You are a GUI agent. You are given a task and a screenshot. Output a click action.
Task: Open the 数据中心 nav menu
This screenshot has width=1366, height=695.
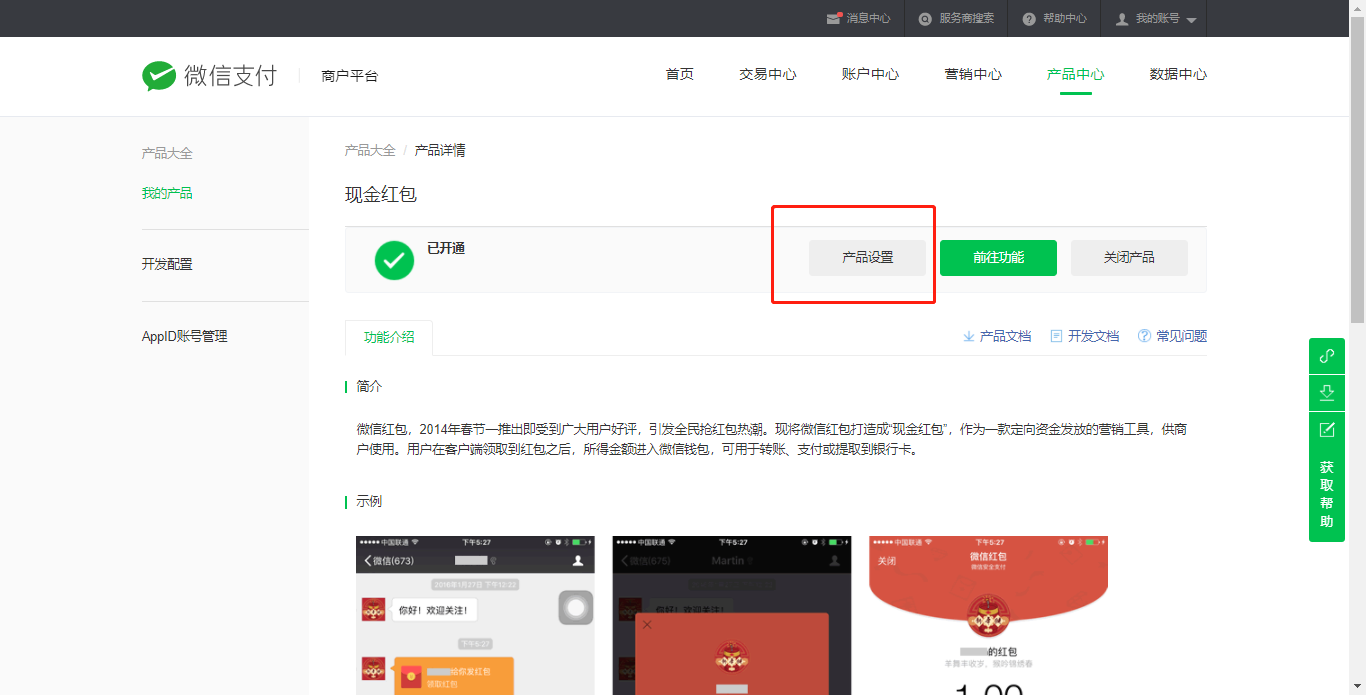click(x=1178, y=74)
